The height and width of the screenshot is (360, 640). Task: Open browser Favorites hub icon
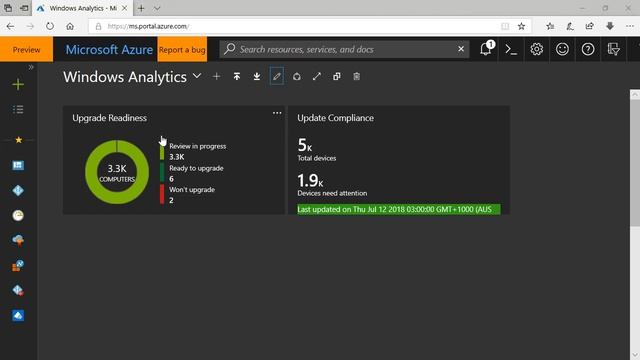(550, 26)
